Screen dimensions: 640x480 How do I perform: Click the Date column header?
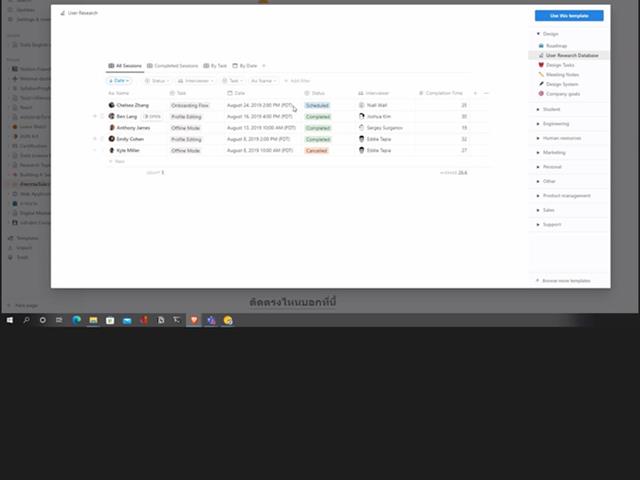point(236,93)
